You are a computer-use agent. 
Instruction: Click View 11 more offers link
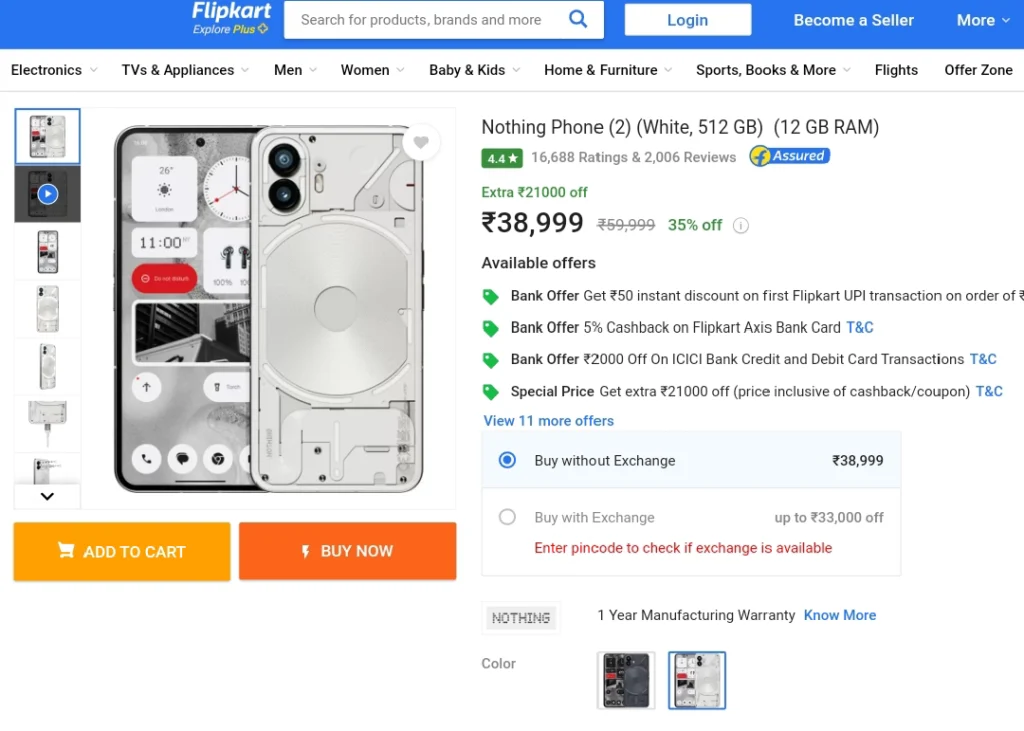(549, 421)
